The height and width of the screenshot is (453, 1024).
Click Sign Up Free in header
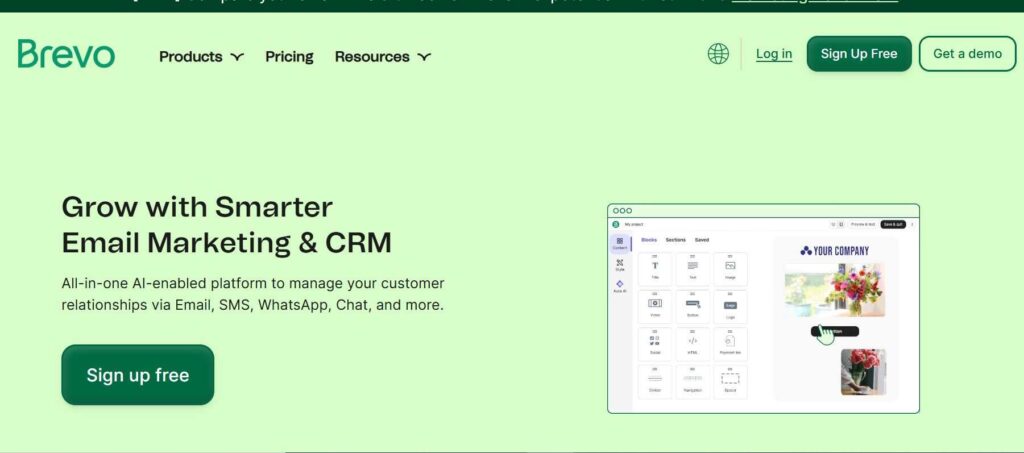click(x=859, y=54)
